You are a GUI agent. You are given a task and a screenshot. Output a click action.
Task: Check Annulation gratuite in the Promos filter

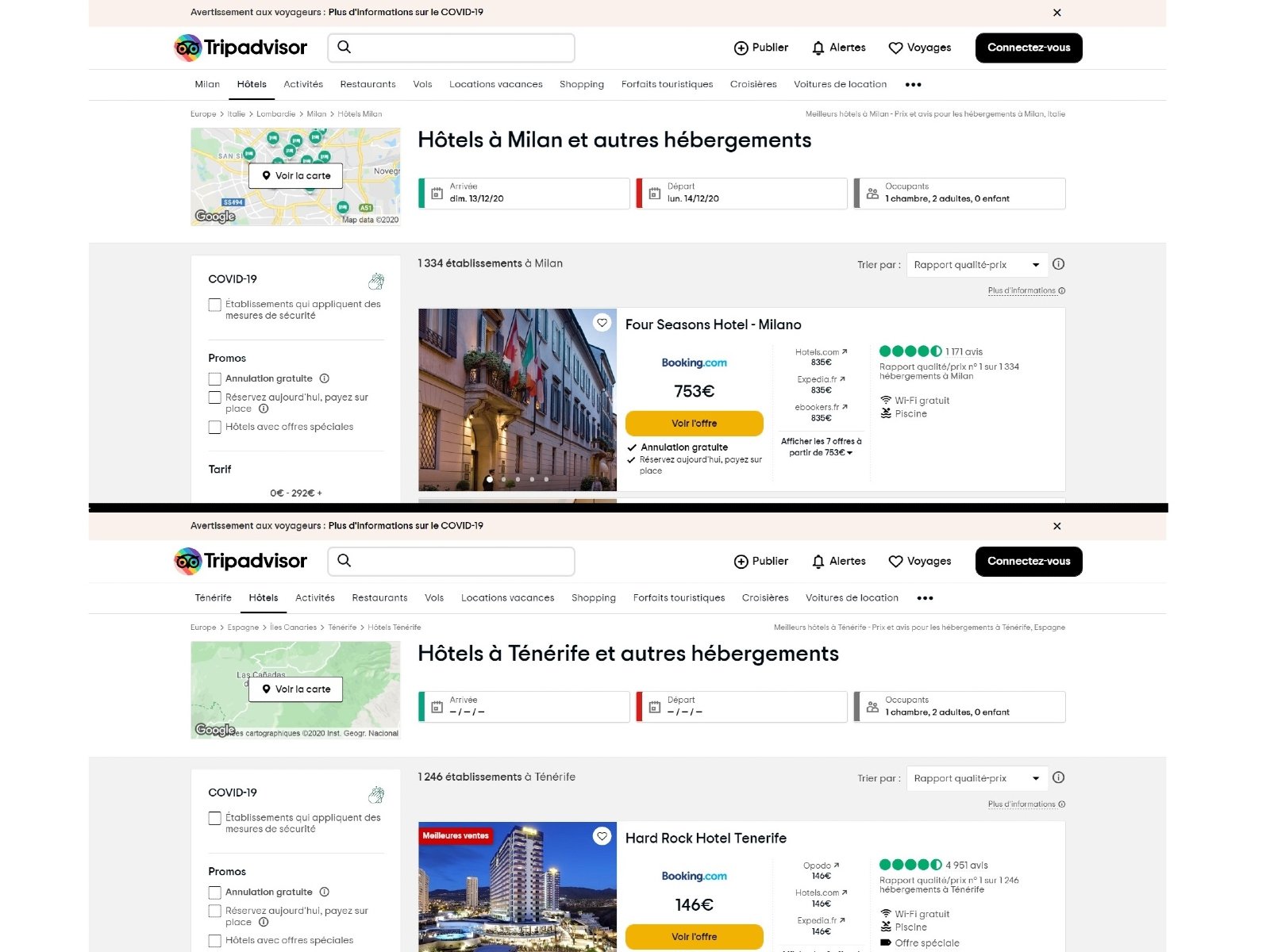click(214, 378)
